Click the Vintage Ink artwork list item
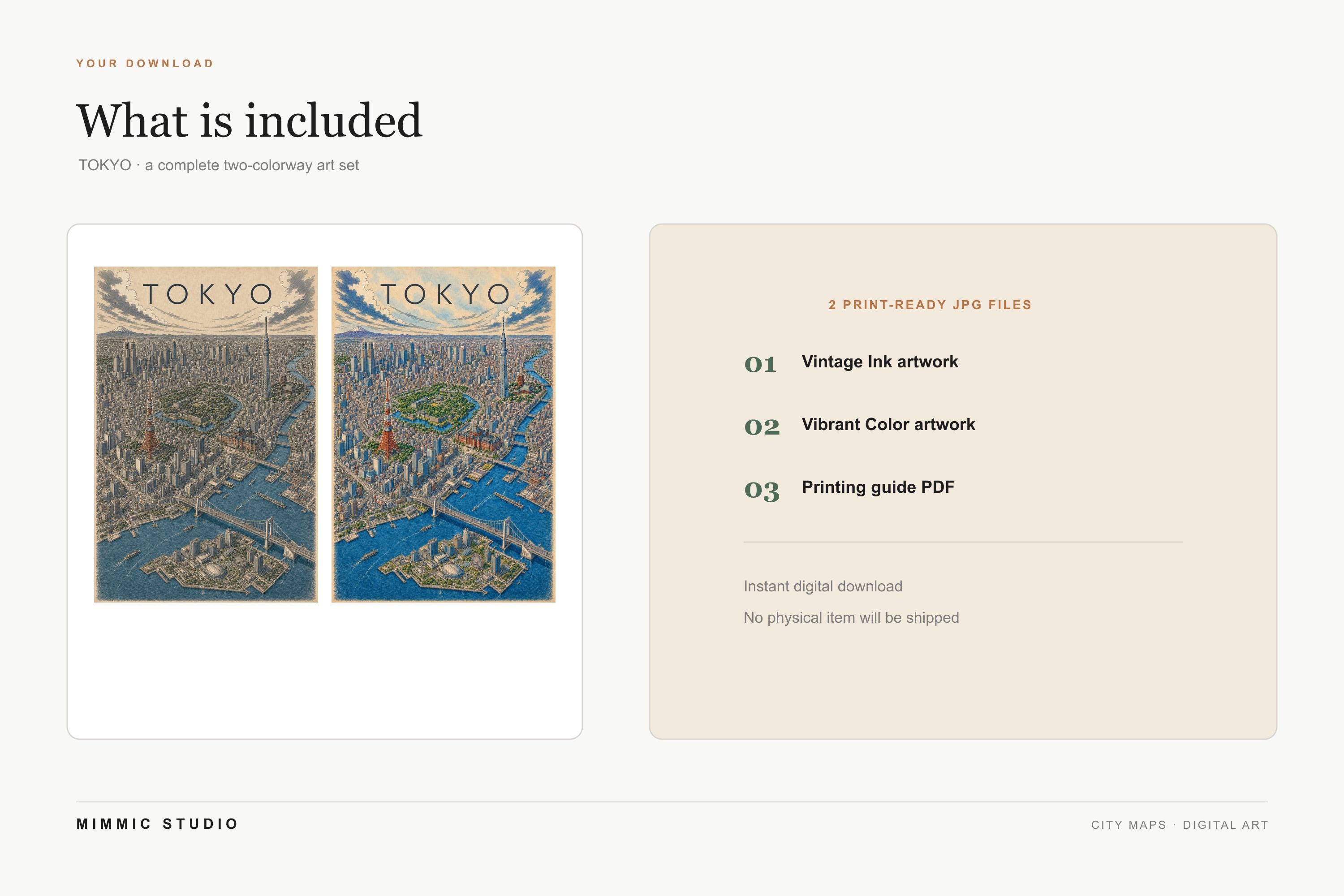The width and height of the screenshot is (1344, 896). tap(879, 362)
